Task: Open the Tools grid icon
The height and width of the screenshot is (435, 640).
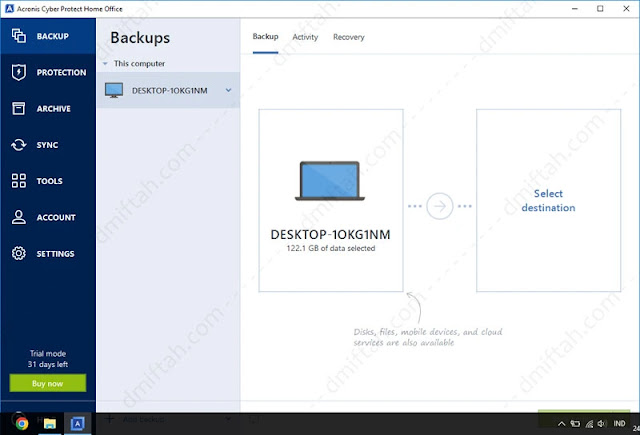Action: [19, 181]
